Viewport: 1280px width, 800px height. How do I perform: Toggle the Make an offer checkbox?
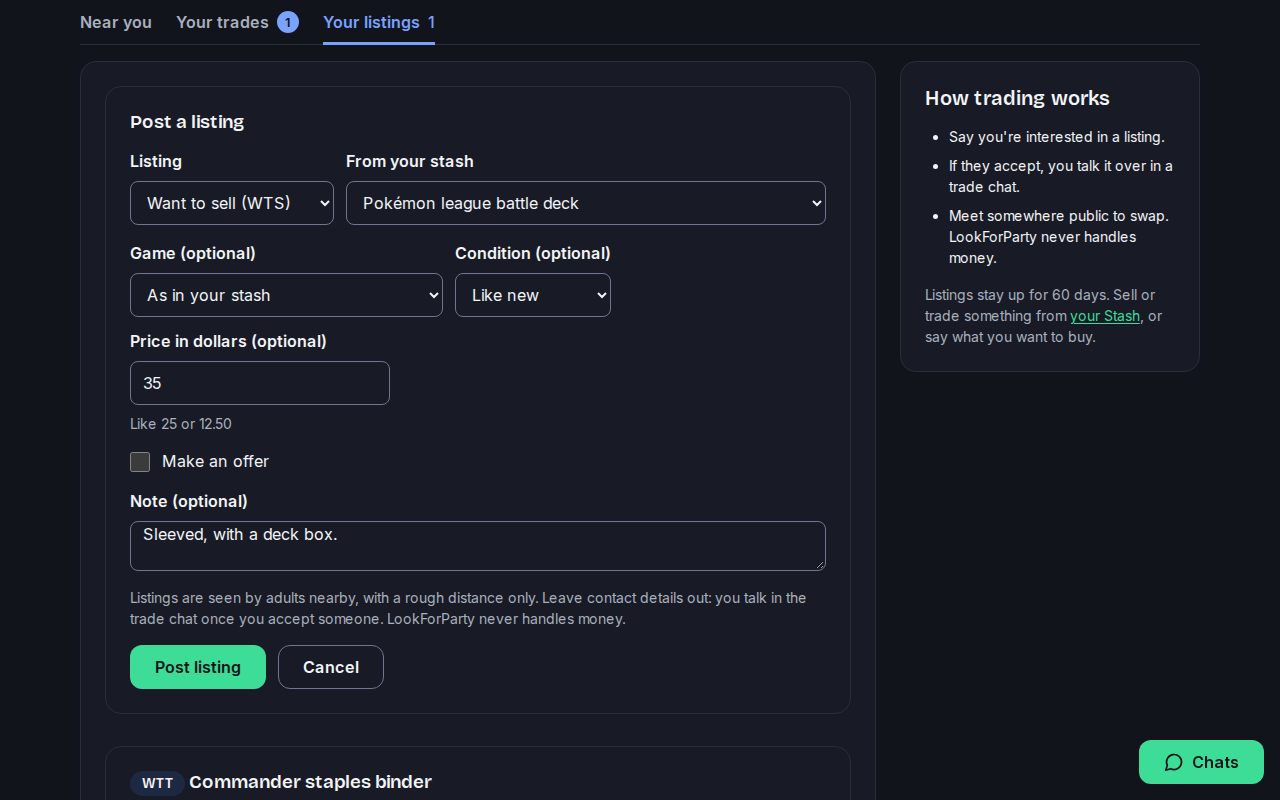[x=140, y=462]
